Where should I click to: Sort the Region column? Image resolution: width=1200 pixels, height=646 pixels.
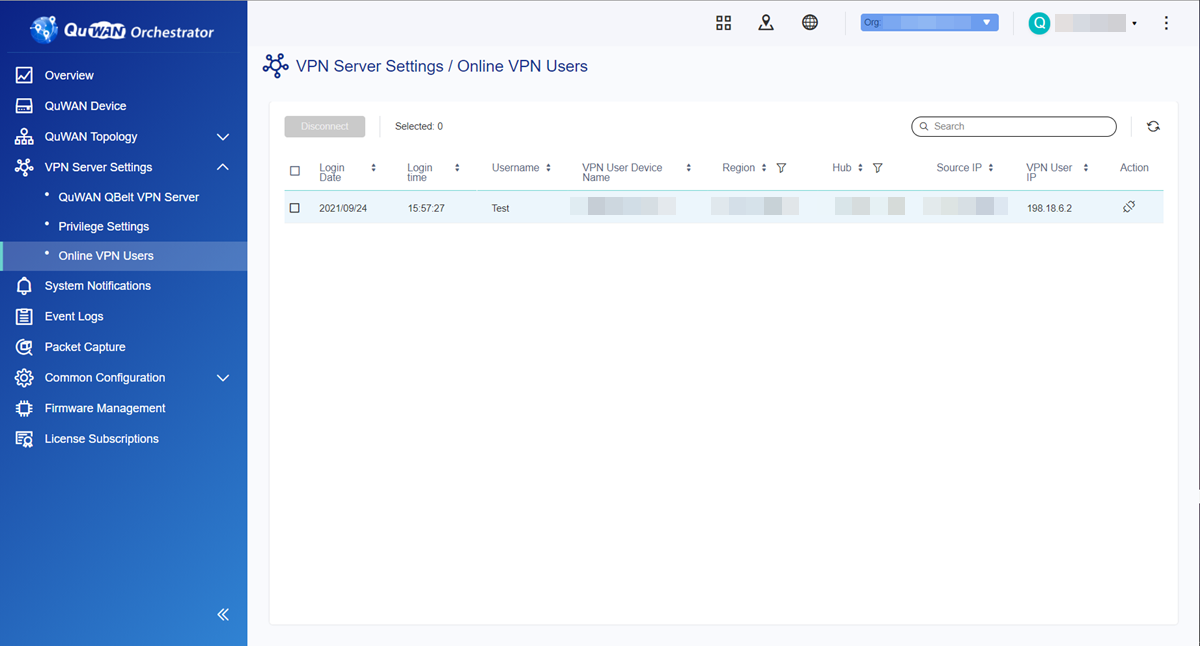point(764,168)
